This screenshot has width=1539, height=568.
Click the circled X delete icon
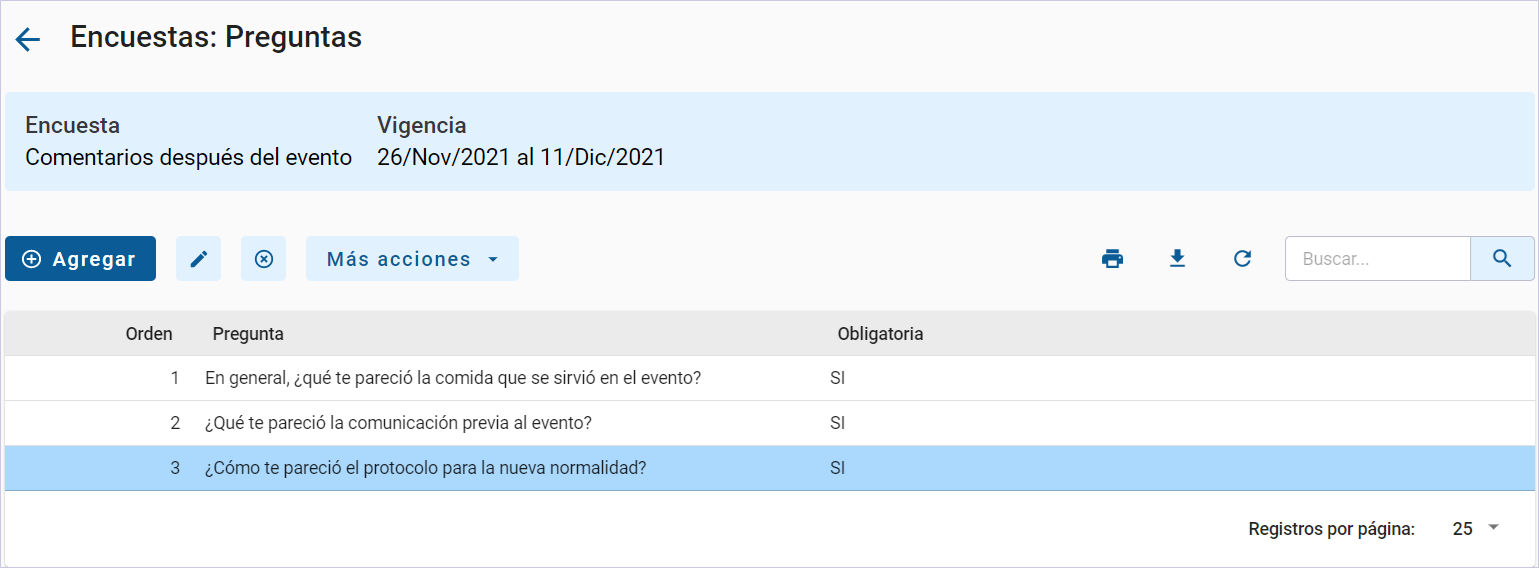point(263,259)
